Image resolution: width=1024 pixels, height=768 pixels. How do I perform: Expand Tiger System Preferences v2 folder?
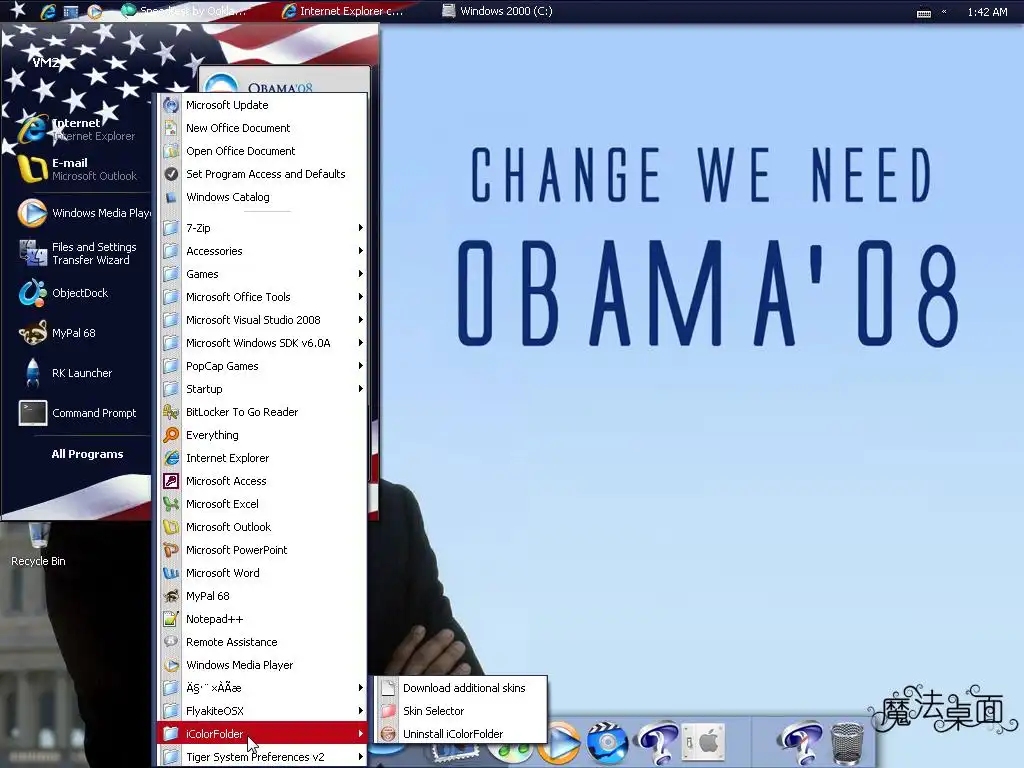263,757
